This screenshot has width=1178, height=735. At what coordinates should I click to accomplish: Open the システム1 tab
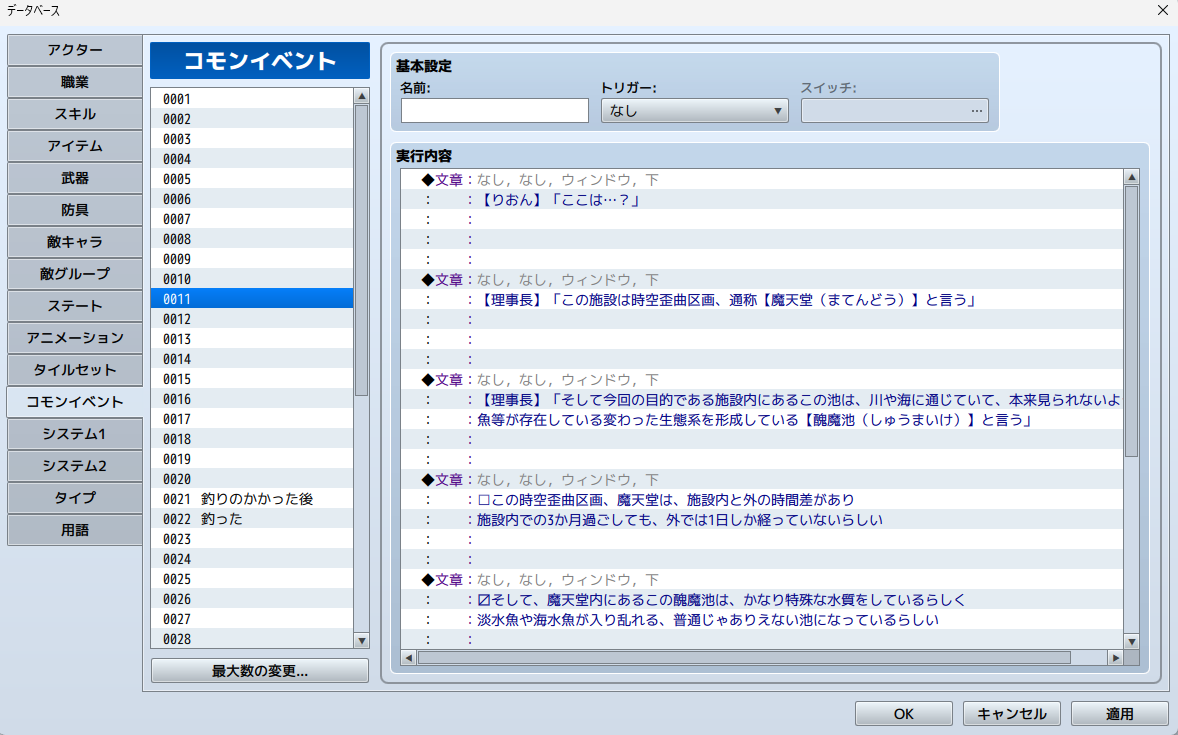tap(74, 434)
